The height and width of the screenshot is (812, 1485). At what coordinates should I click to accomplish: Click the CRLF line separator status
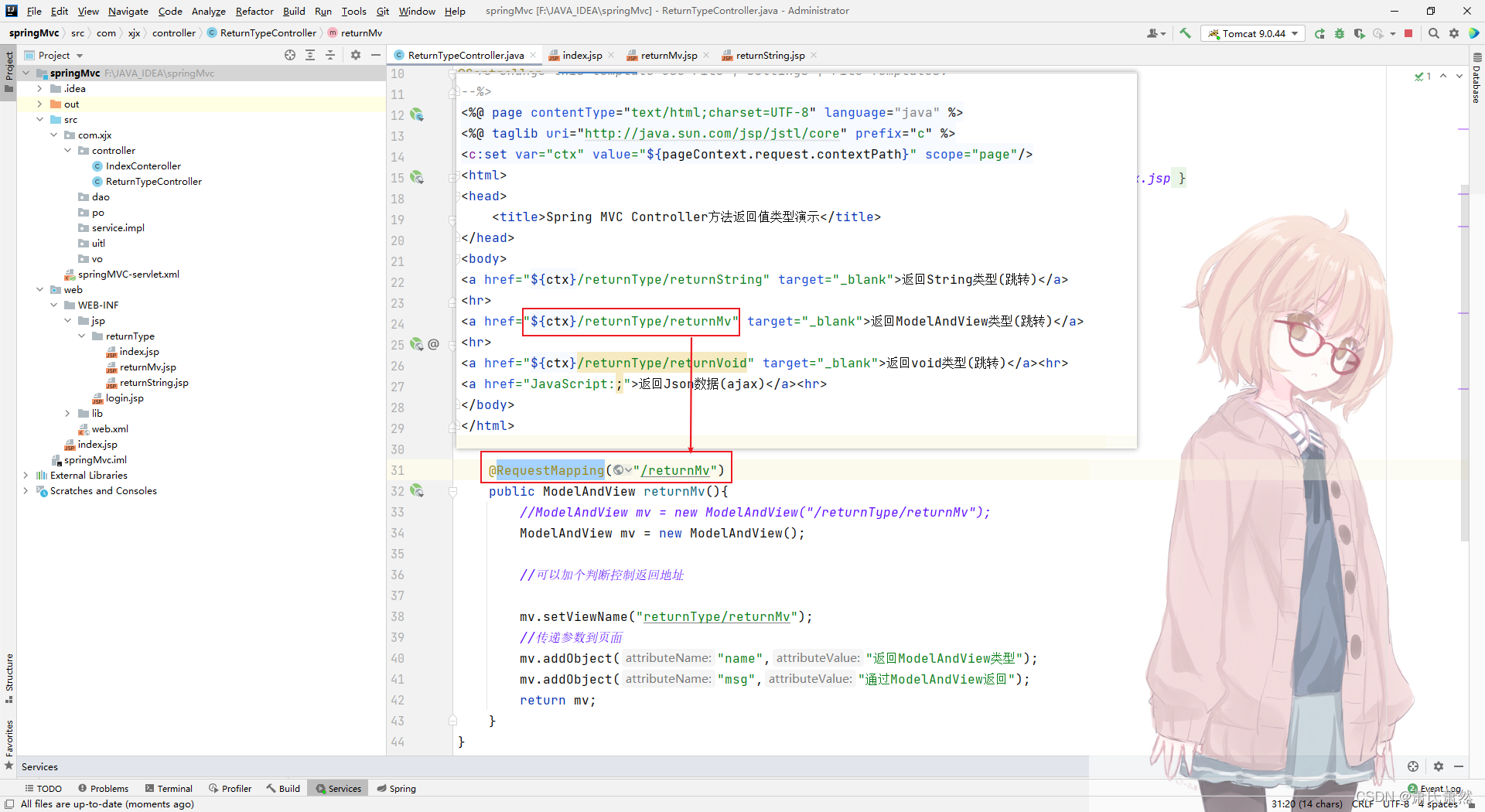(x=1363, y=803)
